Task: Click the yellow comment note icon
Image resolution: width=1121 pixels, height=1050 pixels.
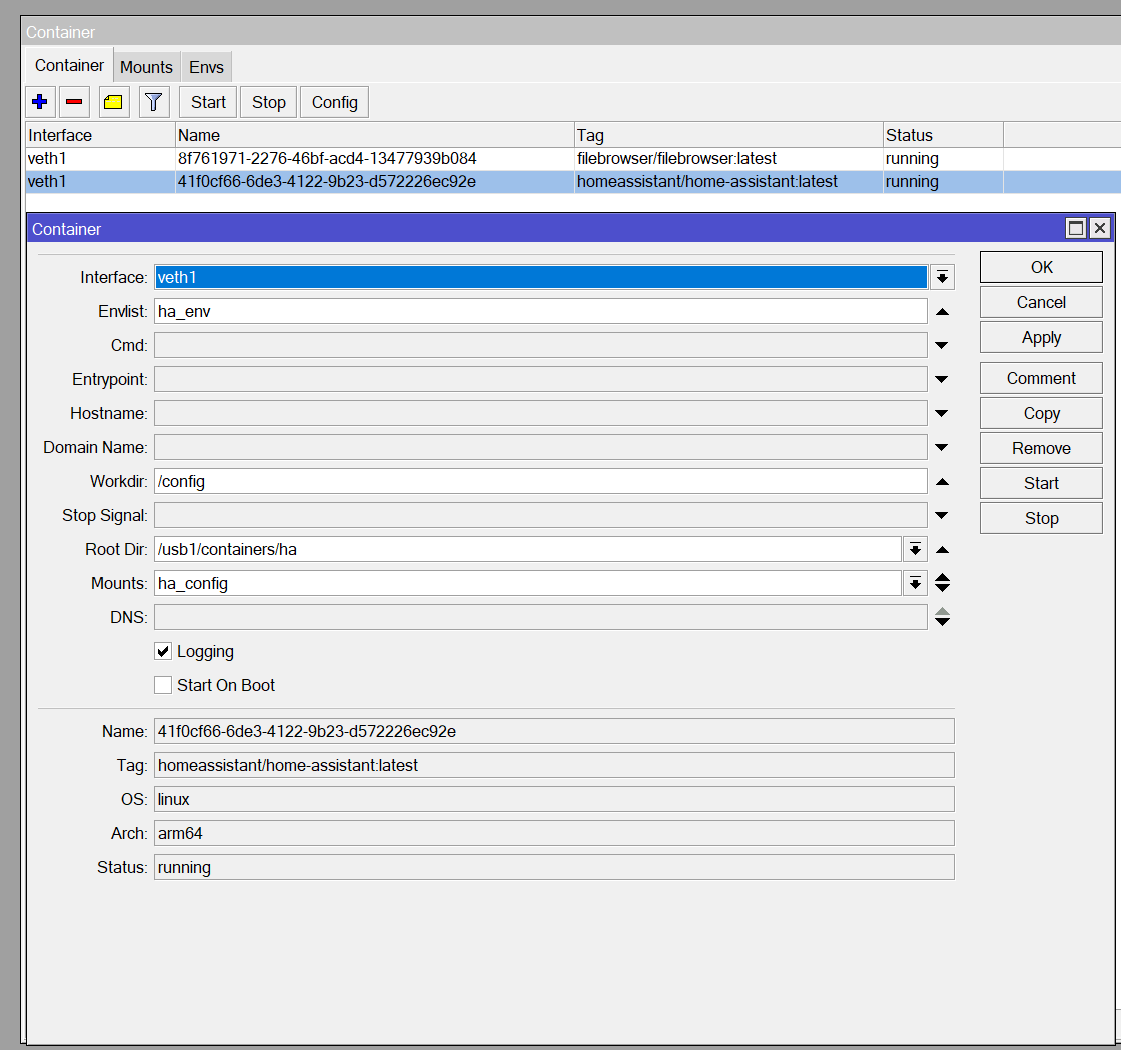Action: [113, 102]
